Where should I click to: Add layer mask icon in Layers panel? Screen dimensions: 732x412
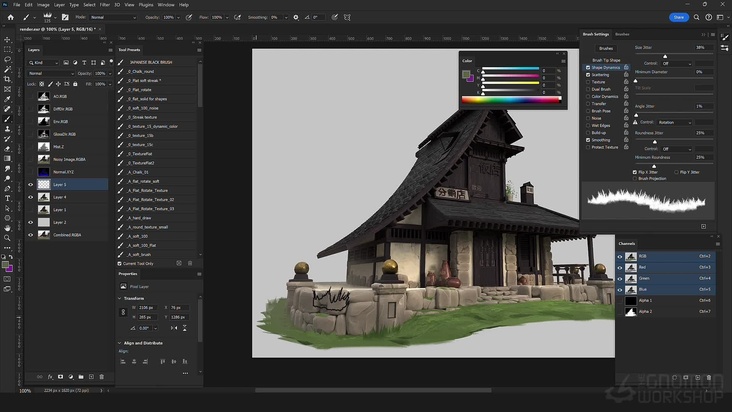[x=60, y=377]
